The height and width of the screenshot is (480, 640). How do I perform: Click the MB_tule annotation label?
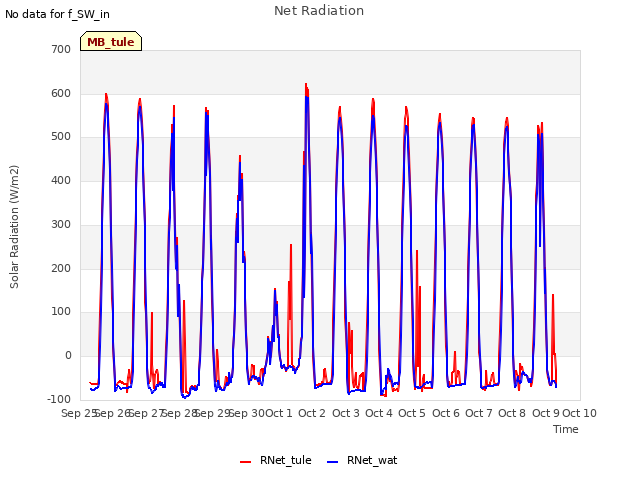click(111, 42)
